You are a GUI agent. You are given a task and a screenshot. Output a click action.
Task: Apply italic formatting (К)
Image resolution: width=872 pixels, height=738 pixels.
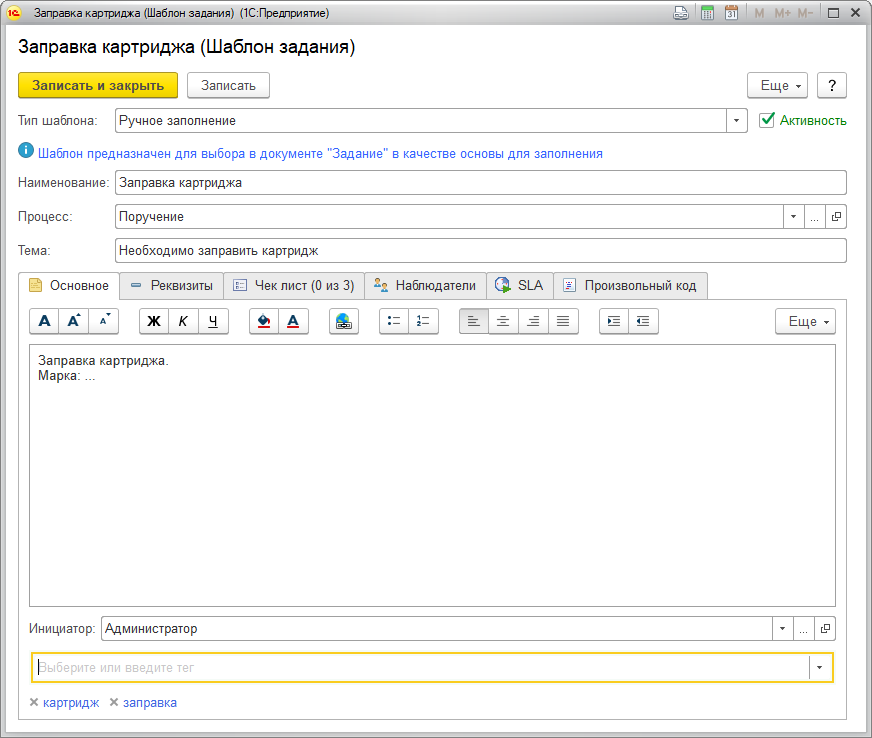click(x=184, y=321)
